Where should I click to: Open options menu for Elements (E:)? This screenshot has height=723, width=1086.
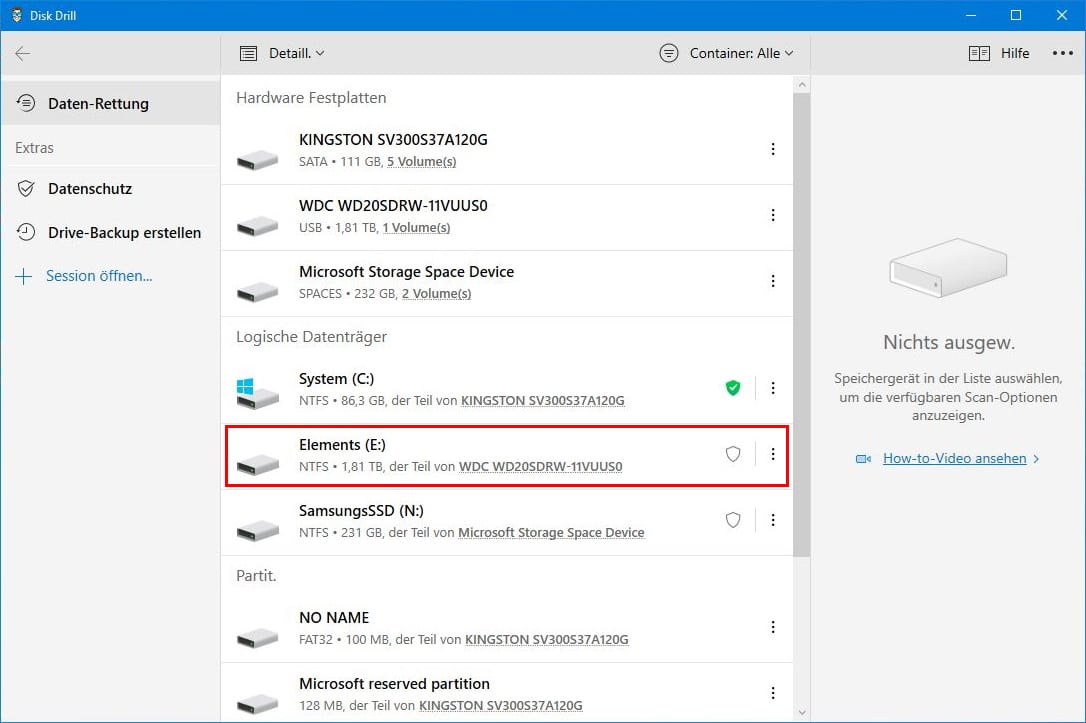[773, 454]
